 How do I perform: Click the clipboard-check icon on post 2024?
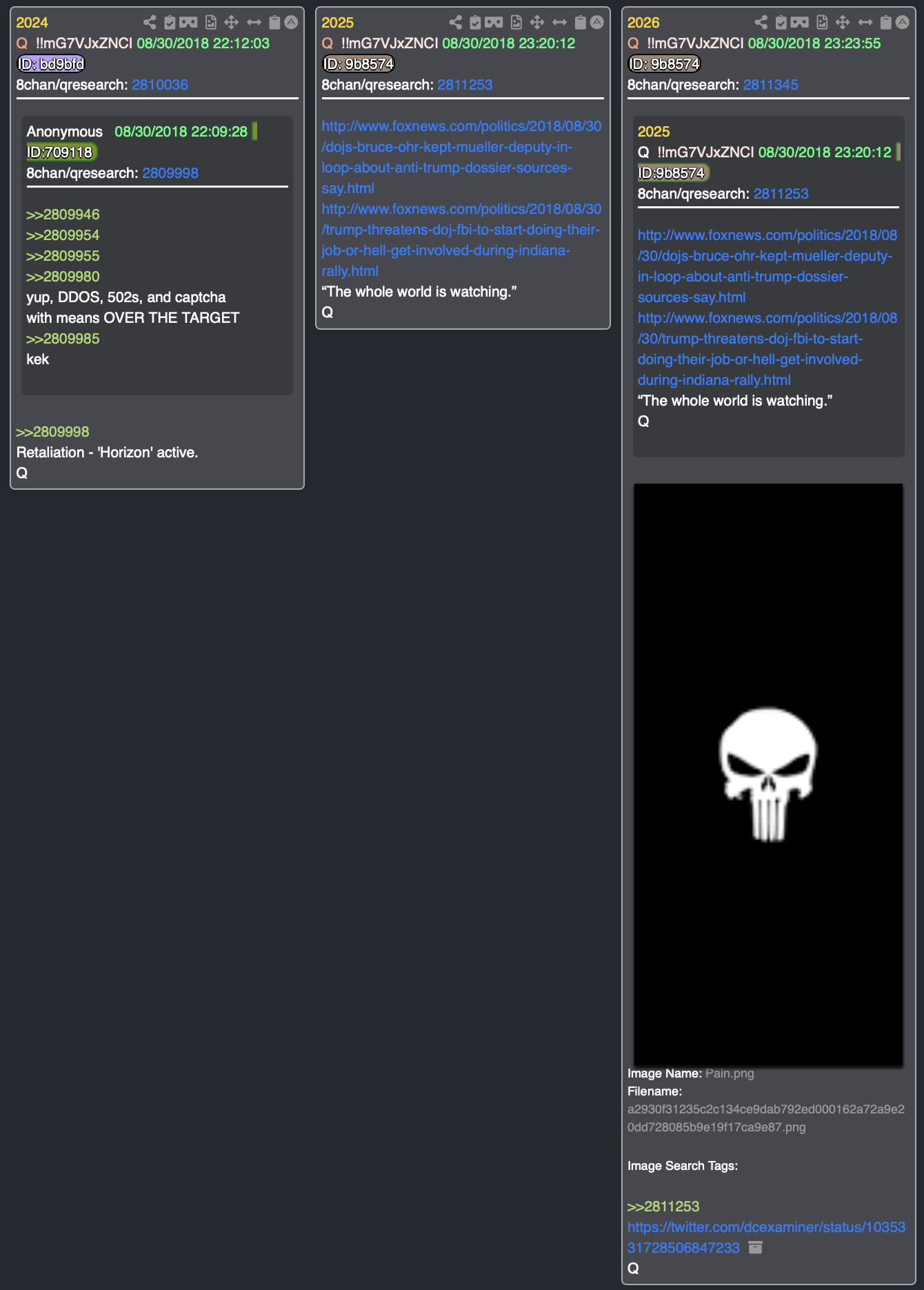170,23
